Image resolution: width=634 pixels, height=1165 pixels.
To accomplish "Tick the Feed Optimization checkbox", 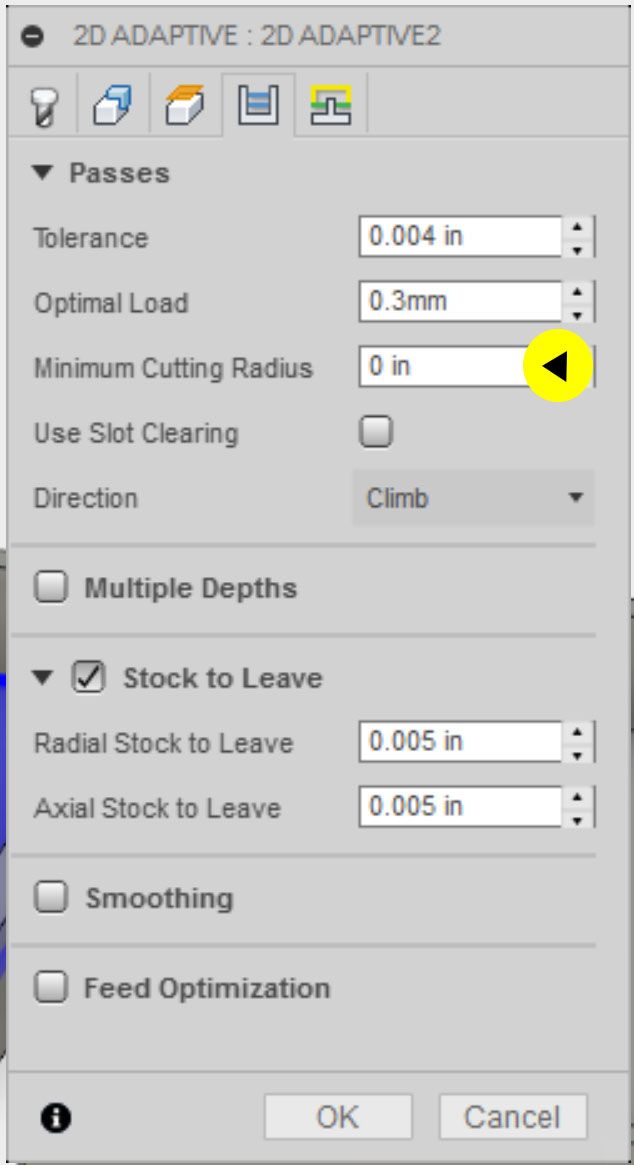I will (51, 988).
